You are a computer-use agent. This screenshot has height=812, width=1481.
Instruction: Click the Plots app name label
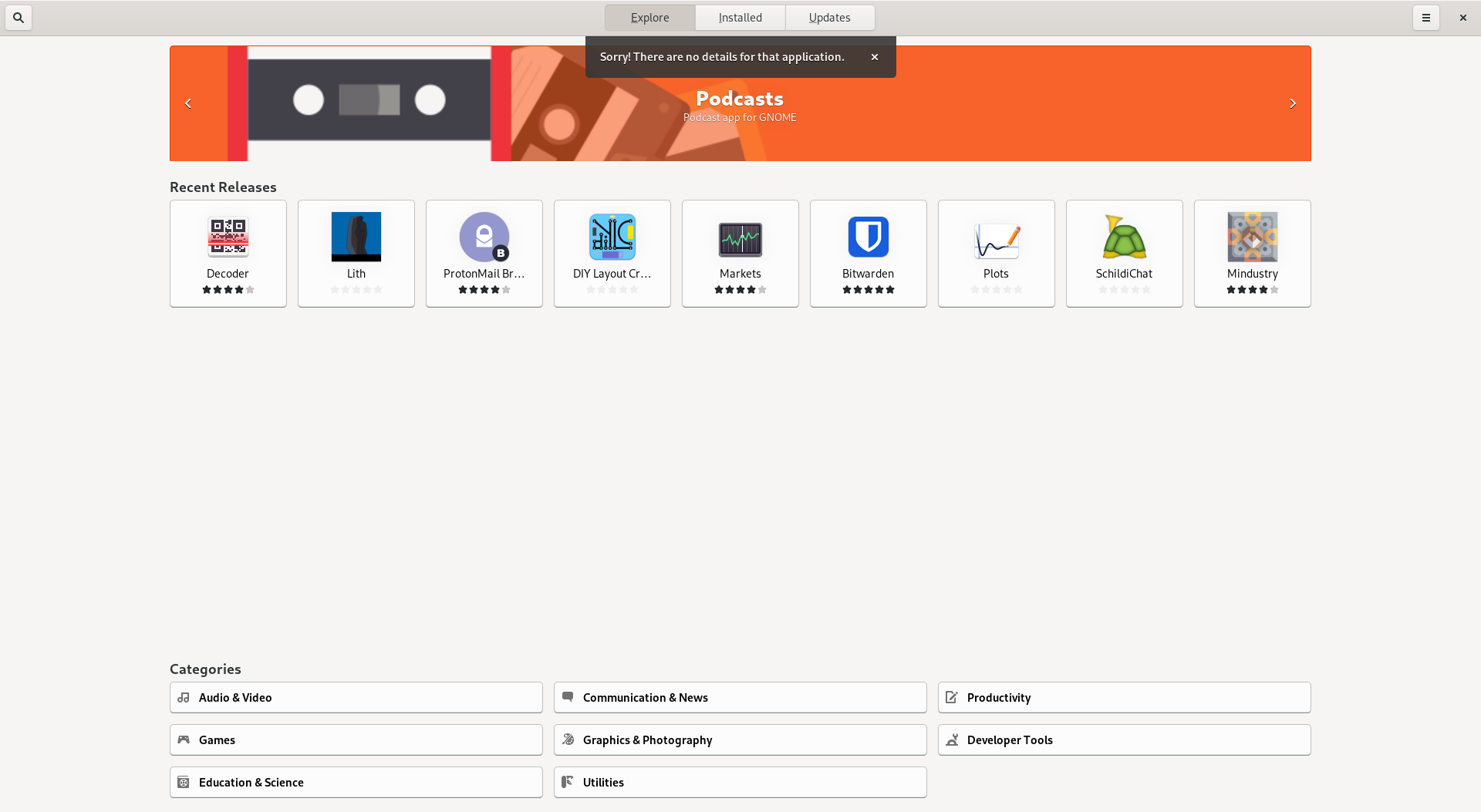click(997, 274)
